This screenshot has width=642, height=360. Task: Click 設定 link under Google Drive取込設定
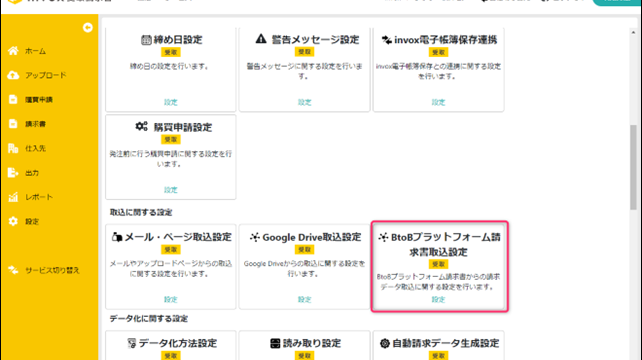[304, 299]
